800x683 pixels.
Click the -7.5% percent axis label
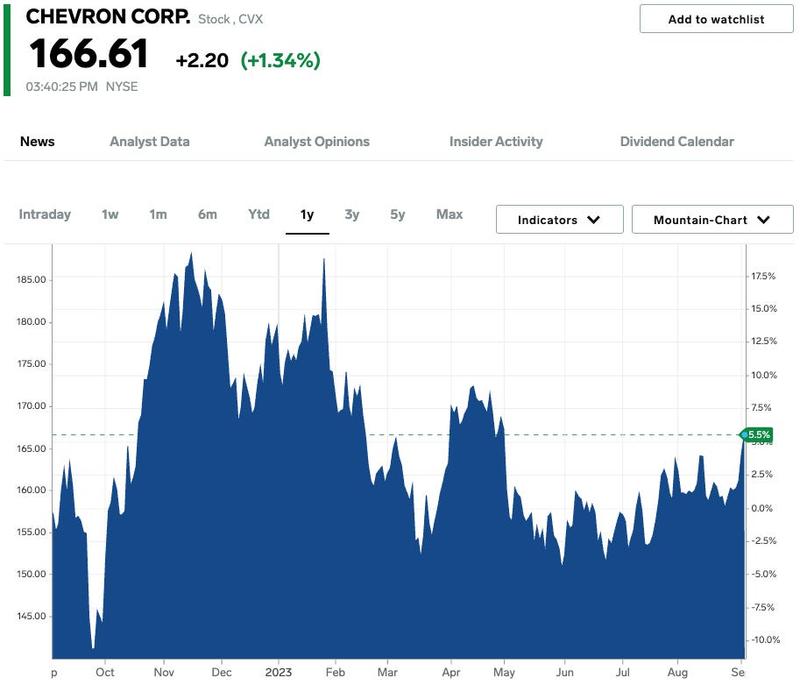(764, 607)
